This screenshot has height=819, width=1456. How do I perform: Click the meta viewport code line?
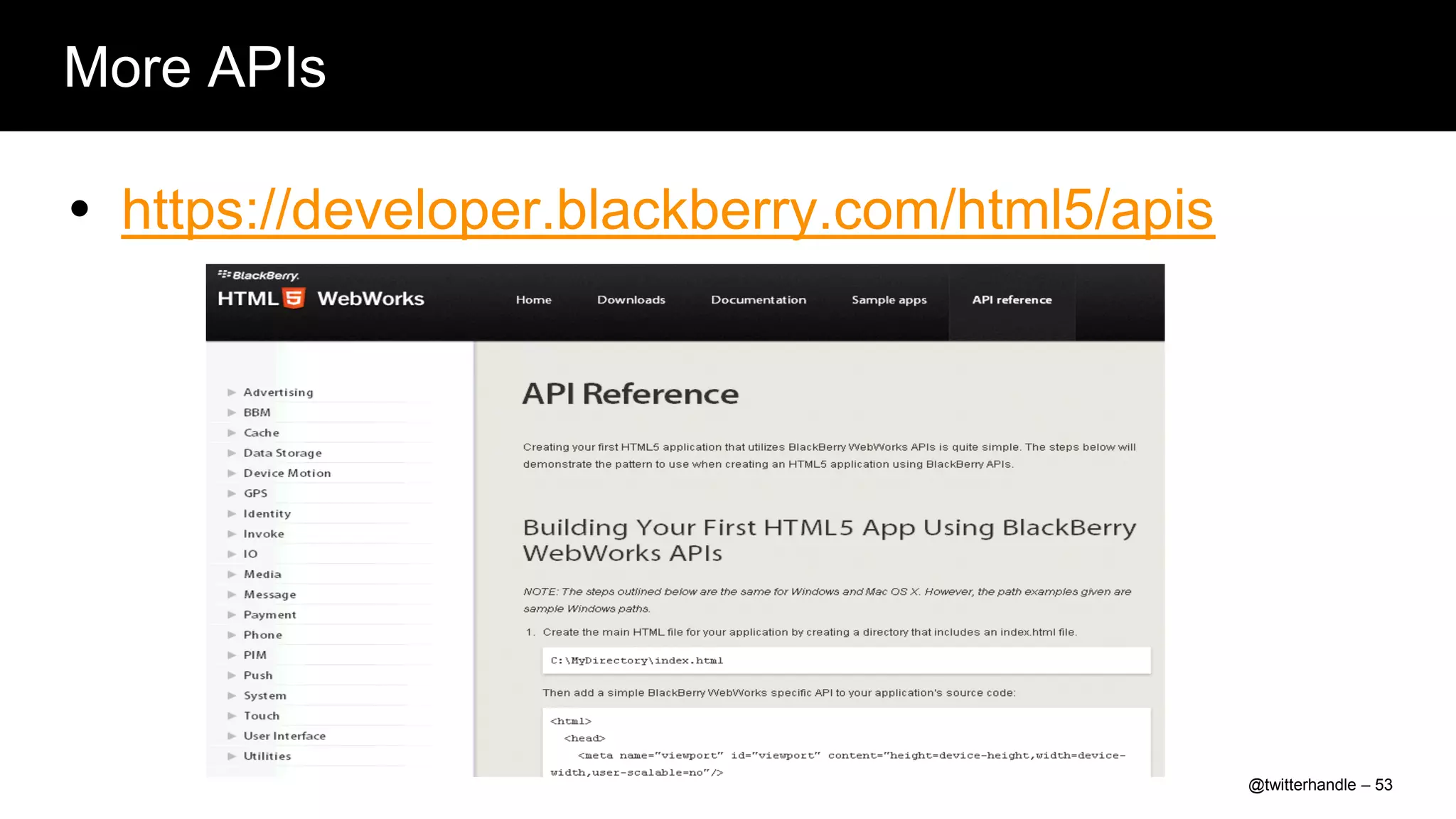coord(837,764)
